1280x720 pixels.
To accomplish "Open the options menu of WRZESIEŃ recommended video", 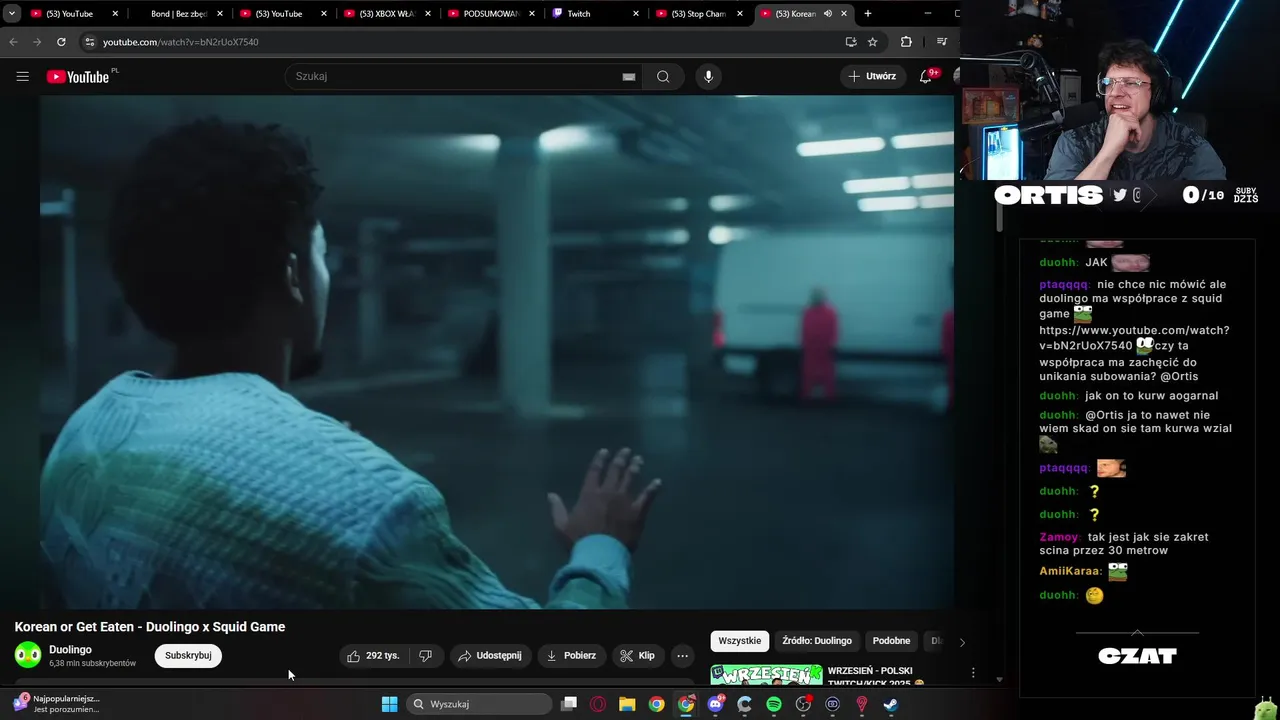I will pos(973,673).
